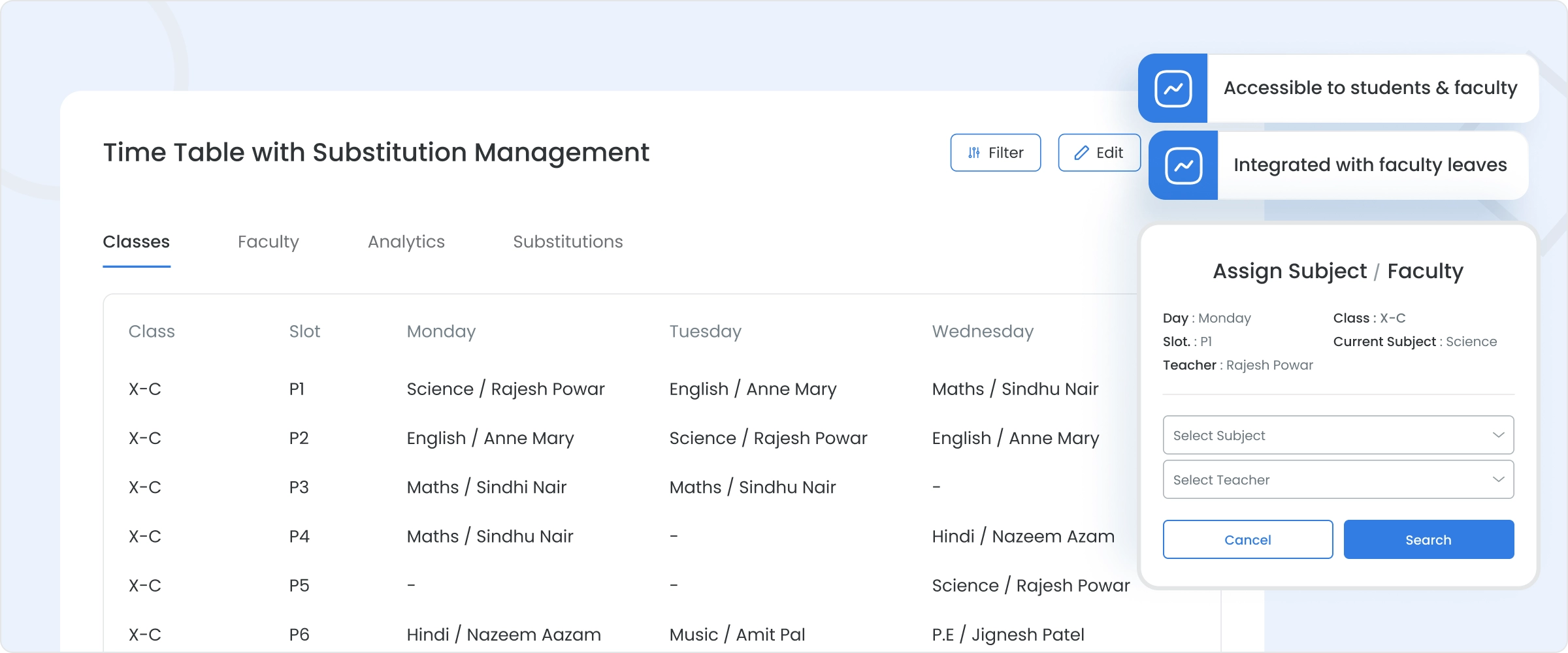The image size is (1568, 653).
Task: Switch to the Substitutions tab
Action: point(568,242)
